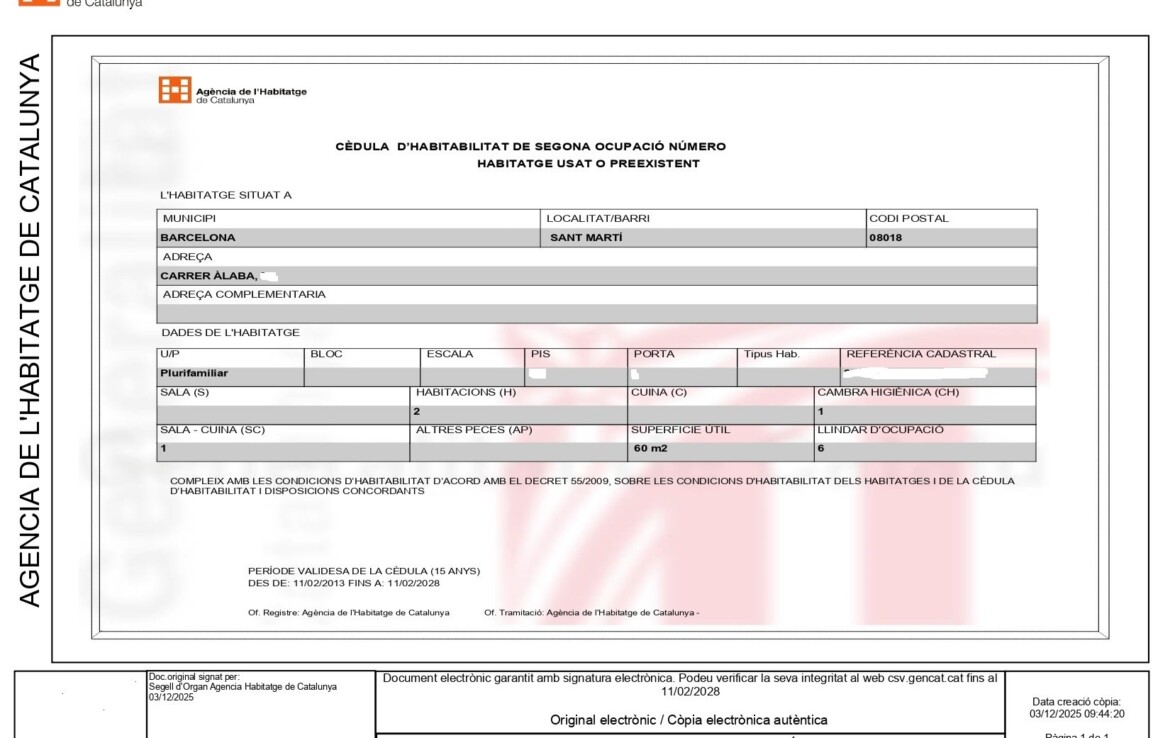Viewport: 1170px width, 738px height.
Task: Click the Original electrònic / Còpia autèntica label
Action: pos(688,720)
